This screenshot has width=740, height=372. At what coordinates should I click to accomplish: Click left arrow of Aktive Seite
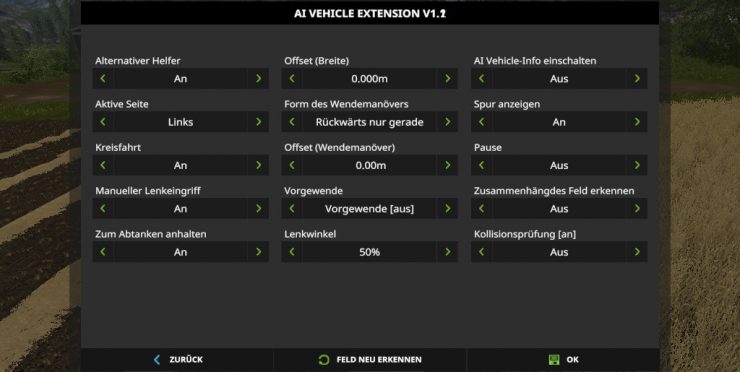[x=103, y=122]
